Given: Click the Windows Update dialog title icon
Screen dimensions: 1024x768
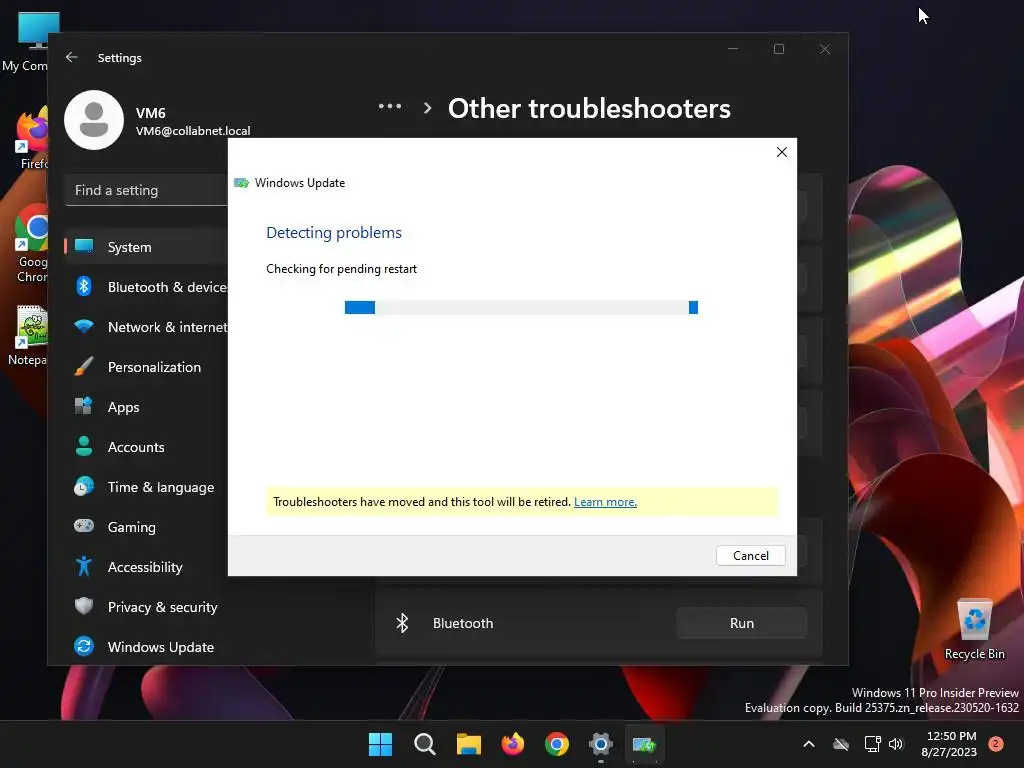Looking at the screenshot, I should coord(242,183).
